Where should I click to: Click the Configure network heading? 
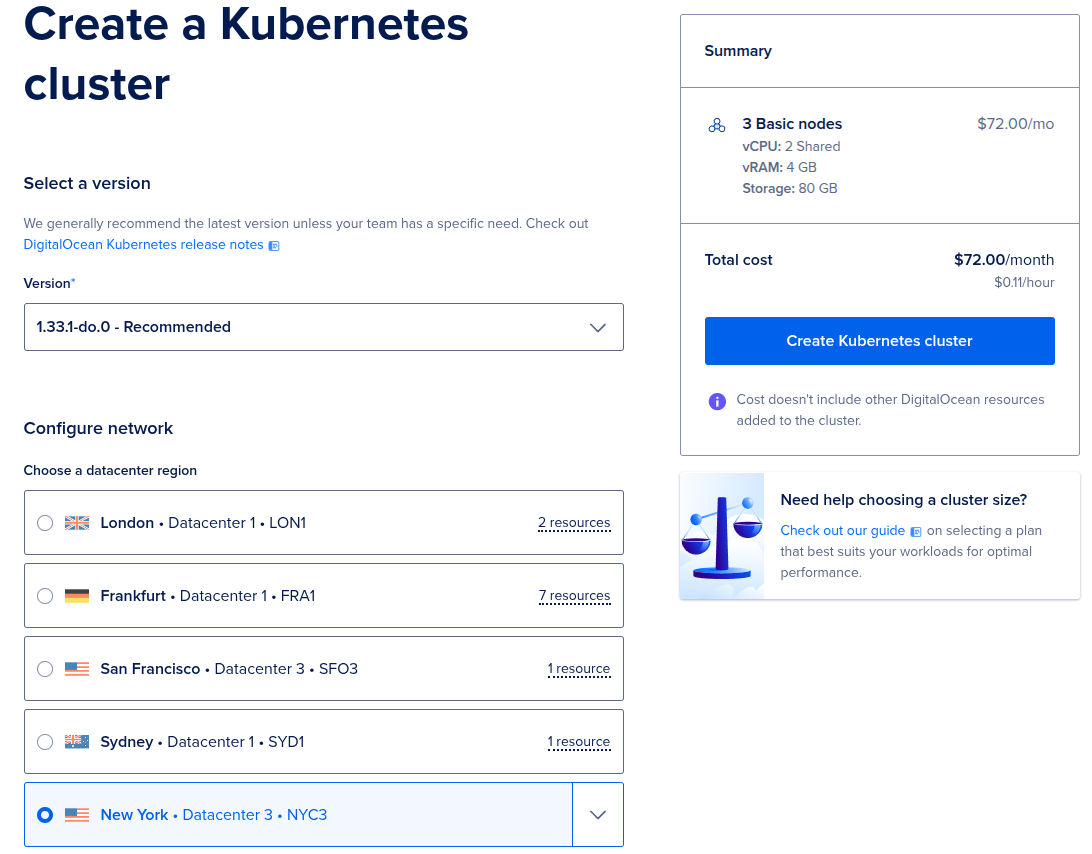point(98,428)
